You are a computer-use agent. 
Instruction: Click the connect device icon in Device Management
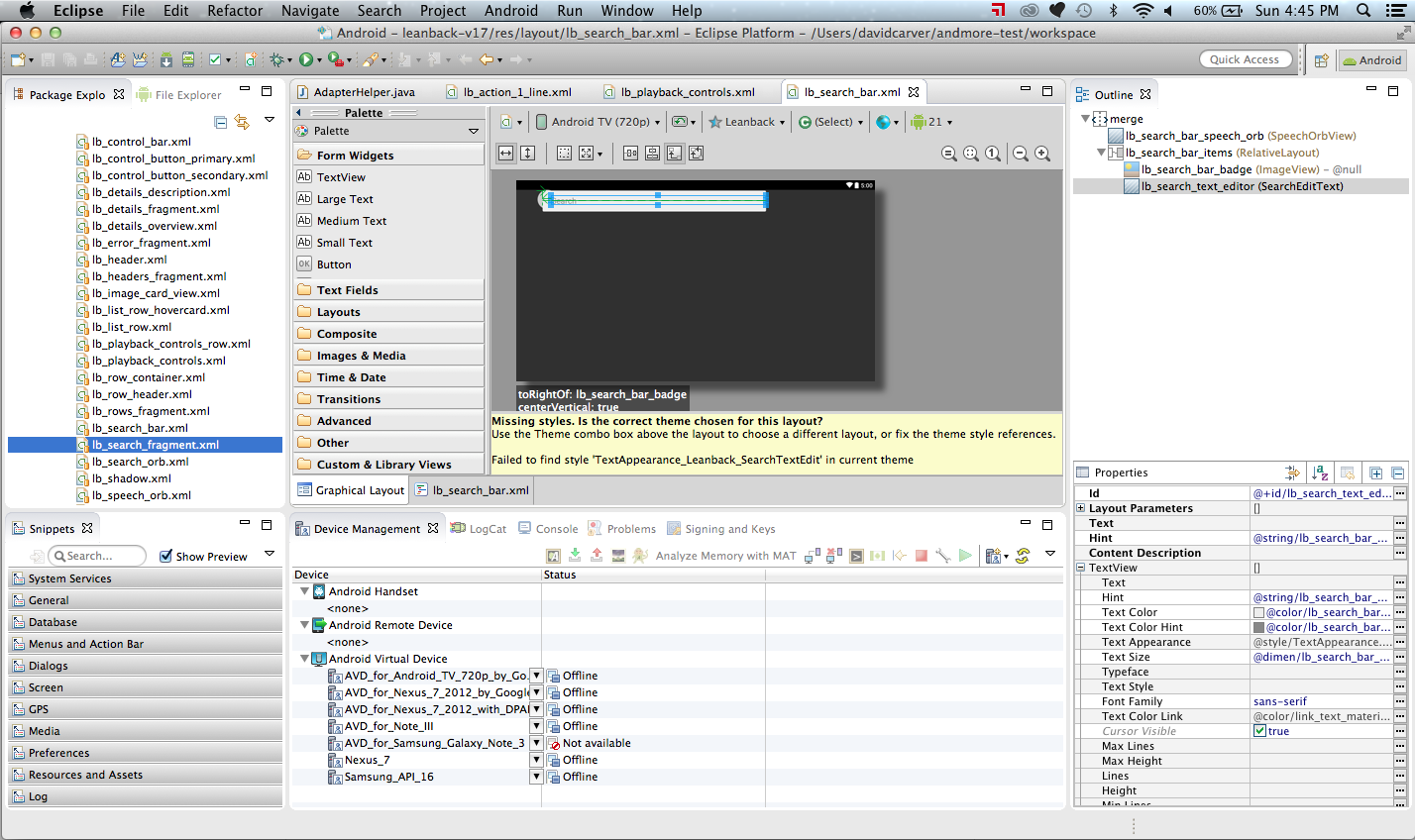point(813,556)
